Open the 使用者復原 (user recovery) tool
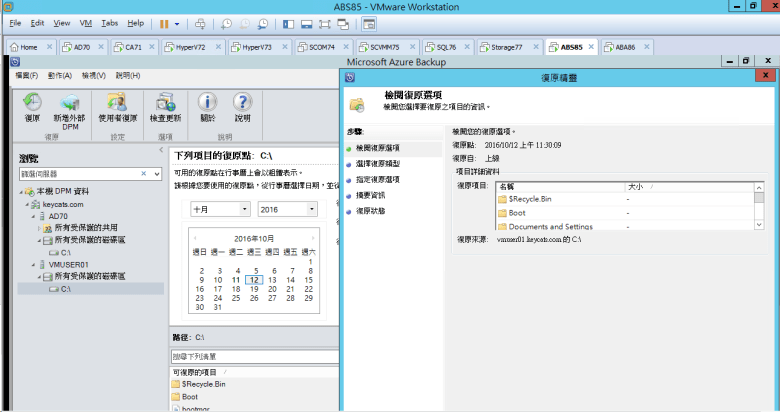The height and width of the screenshot is (412, 780). [117, 104]
